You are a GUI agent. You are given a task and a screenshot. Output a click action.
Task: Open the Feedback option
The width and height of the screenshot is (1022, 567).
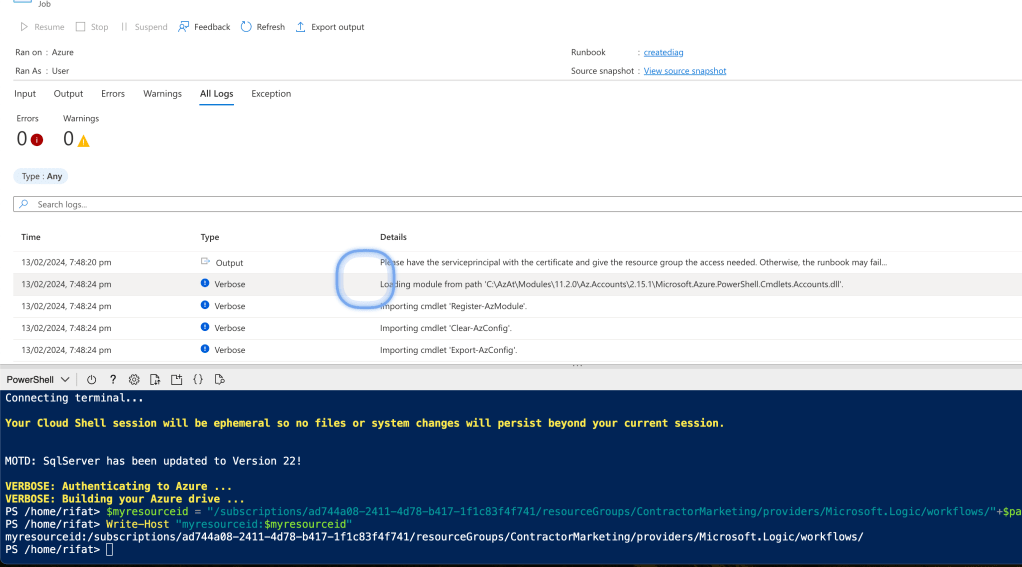tap(204, 27)
